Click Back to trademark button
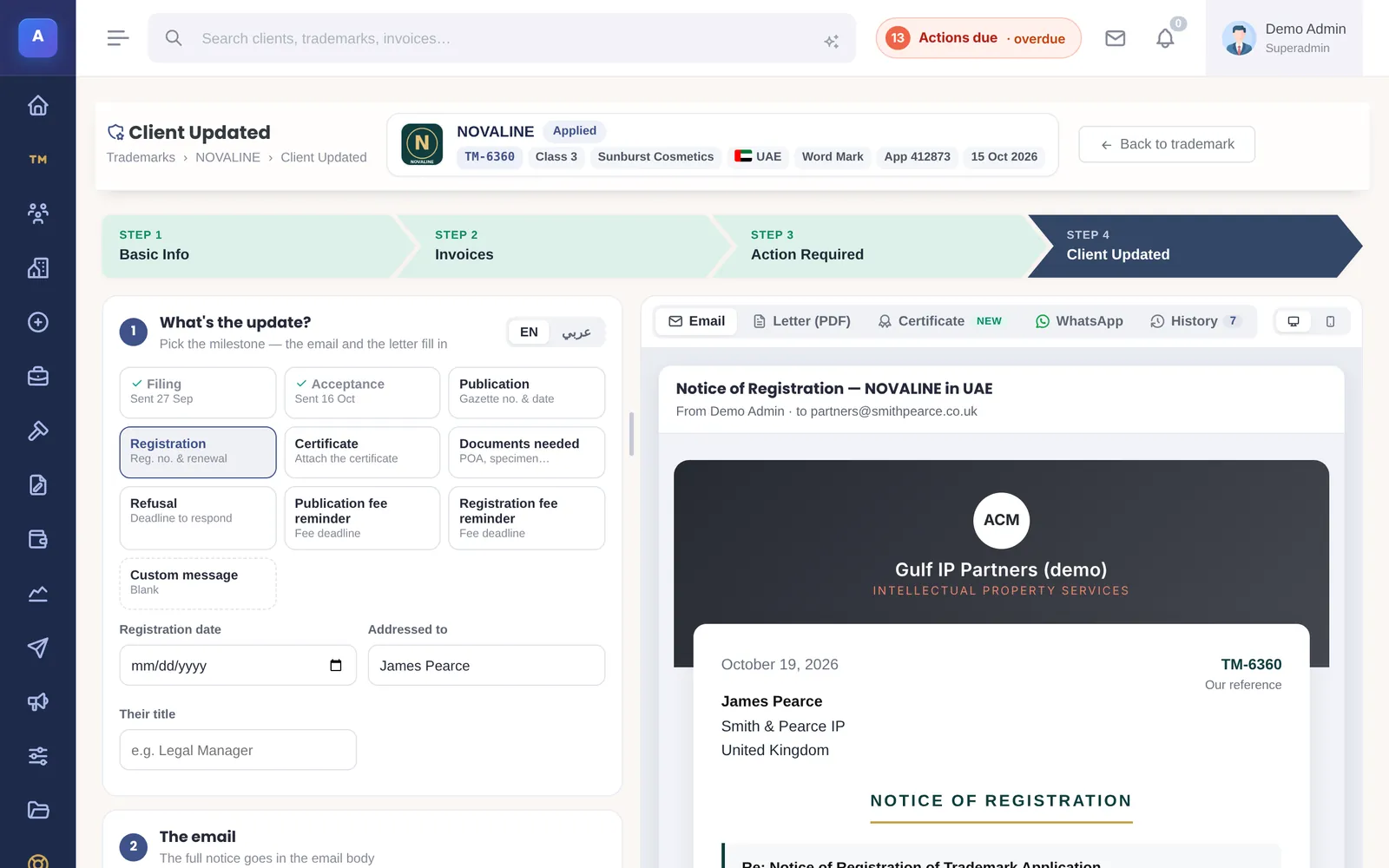The width and height of the screenshot is (1389, 868). (x=1167, y=144)
